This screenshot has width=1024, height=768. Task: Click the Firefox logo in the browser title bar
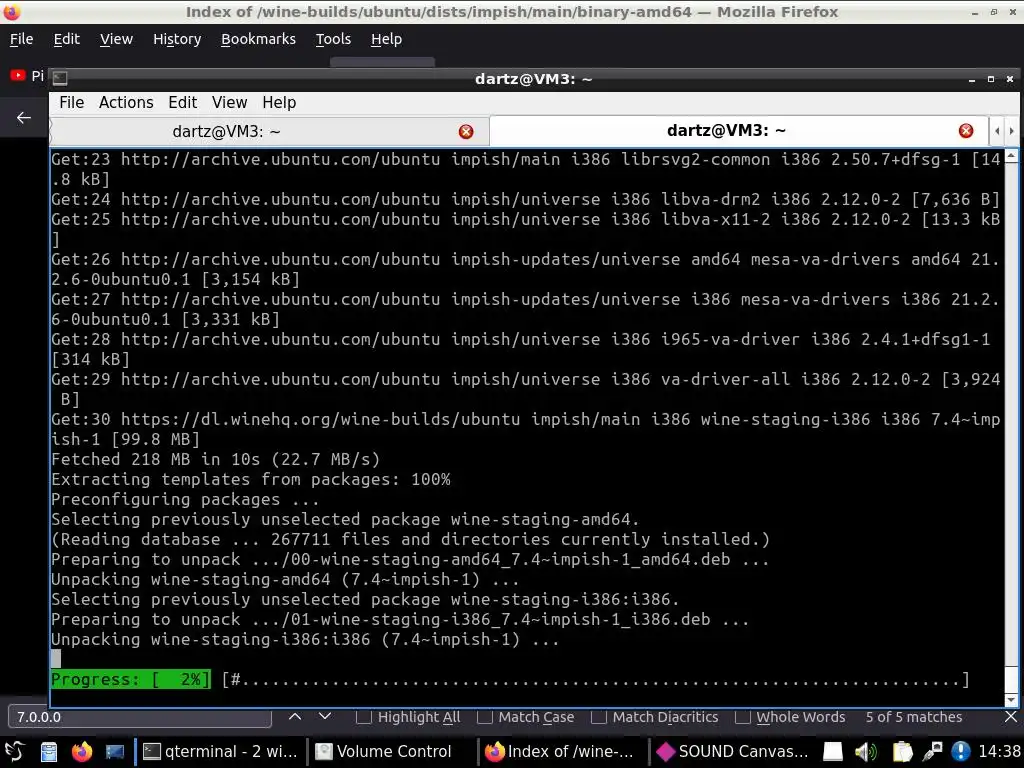pyautogui.click(x=12, y=11)
